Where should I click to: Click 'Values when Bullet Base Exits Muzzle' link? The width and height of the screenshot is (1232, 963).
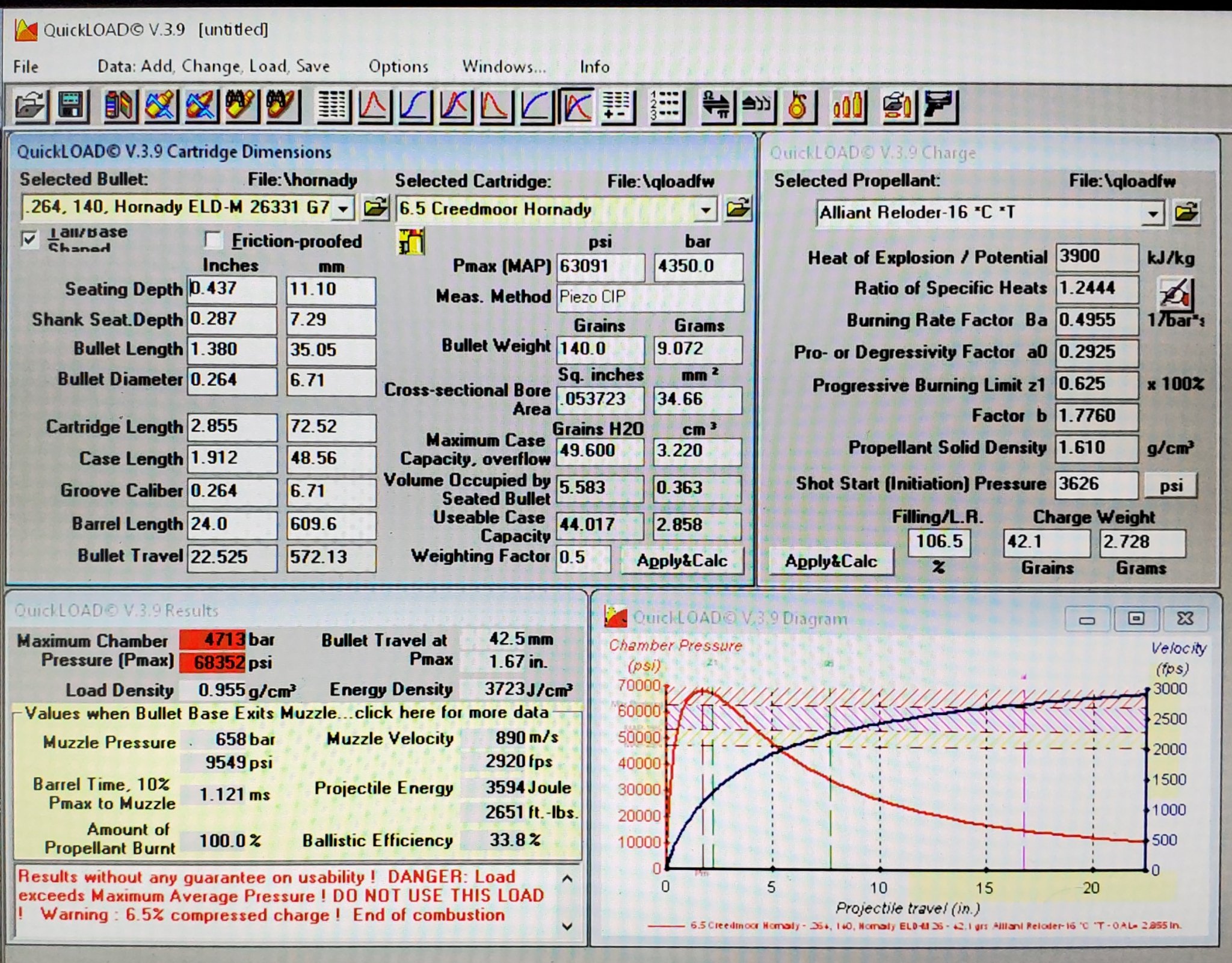tap(286, 713)
